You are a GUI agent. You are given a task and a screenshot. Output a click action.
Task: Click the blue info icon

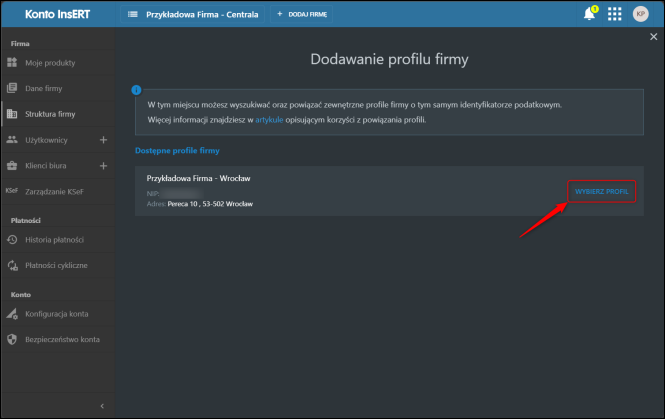pyautogui.click(x=136, y=90)
